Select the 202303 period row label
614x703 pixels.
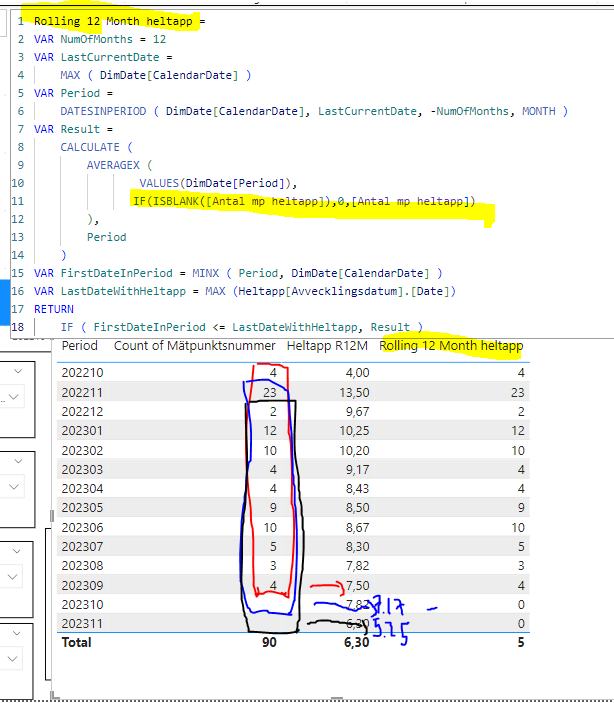82,469
